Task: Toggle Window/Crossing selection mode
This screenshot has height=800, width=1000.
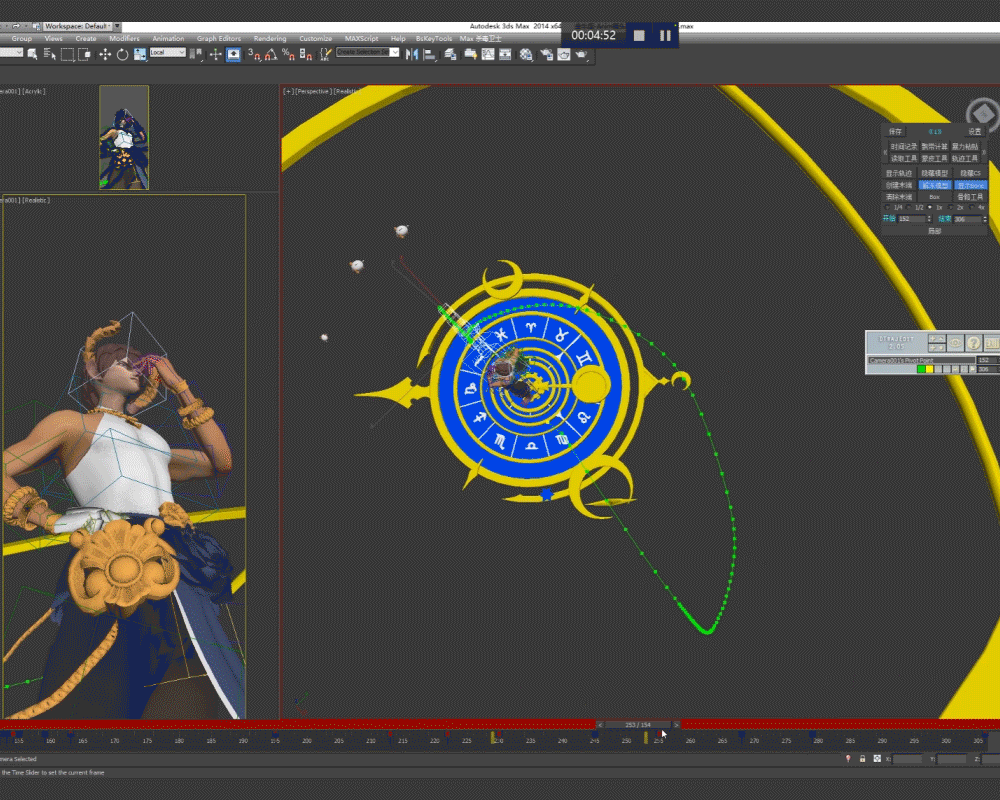Action: [x=84, y=55]
